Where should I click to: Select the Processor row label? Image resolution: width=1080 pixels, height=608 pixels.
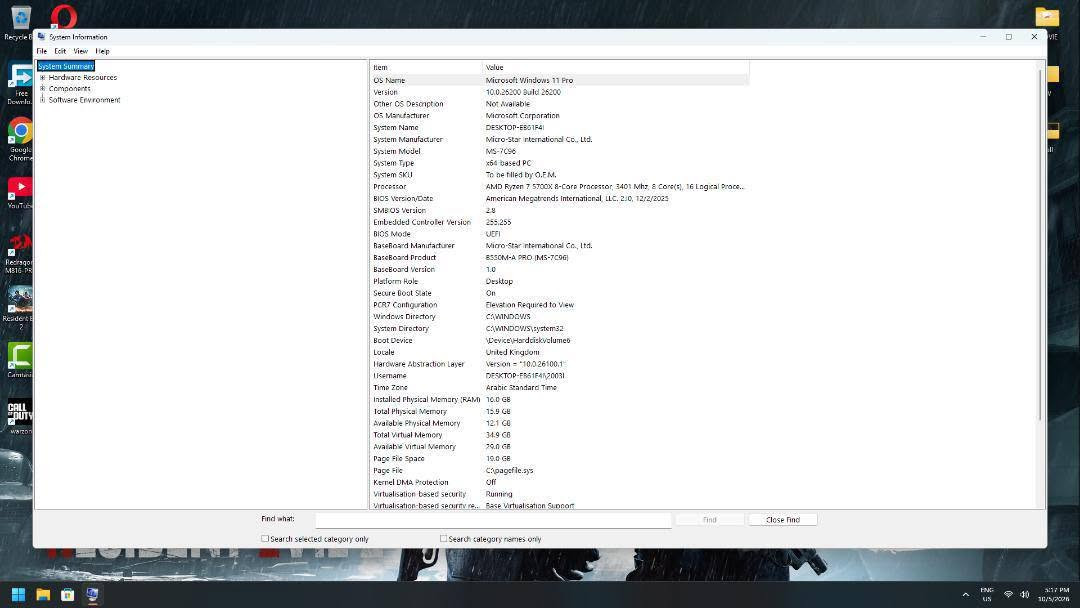click(x=390, y=187)
